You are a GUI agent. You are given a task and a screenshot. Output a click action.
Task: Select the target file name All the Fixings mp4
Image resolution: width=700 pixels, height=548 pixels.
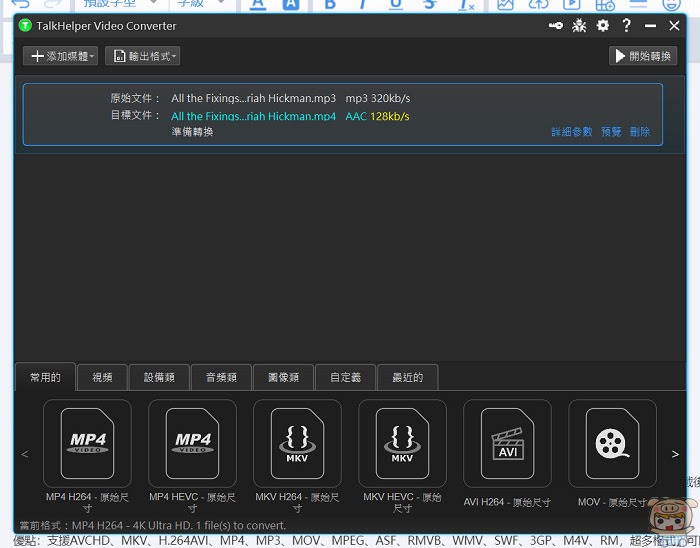(x=253, y=116)
